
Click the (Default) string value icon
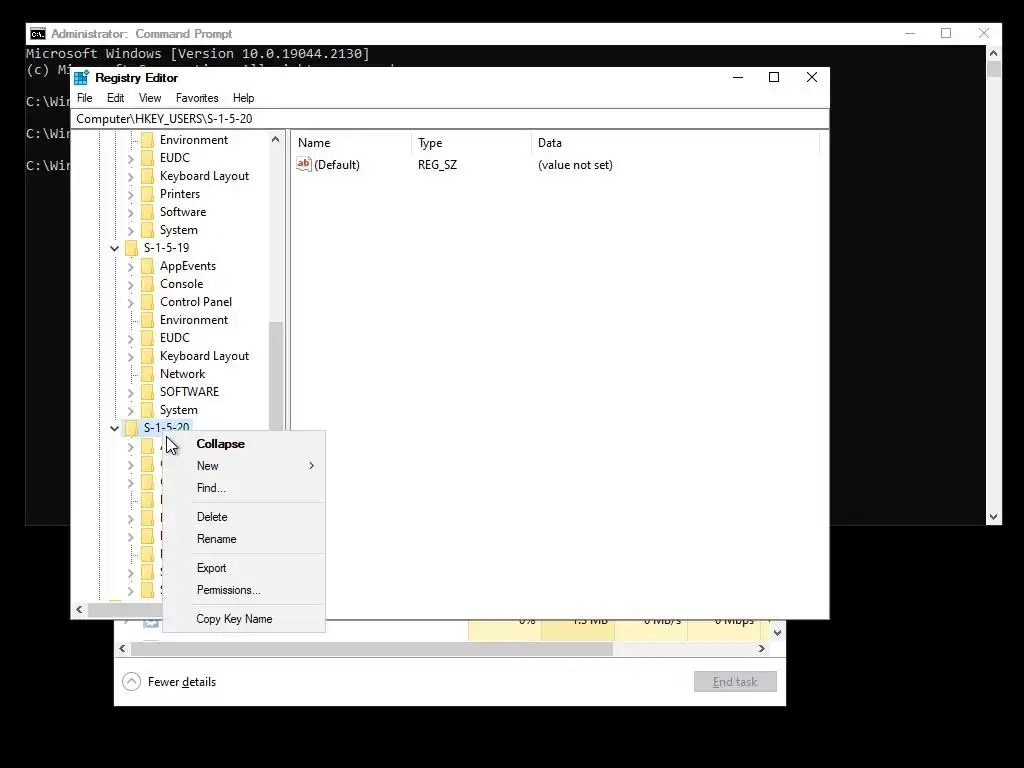click(304, 165)
